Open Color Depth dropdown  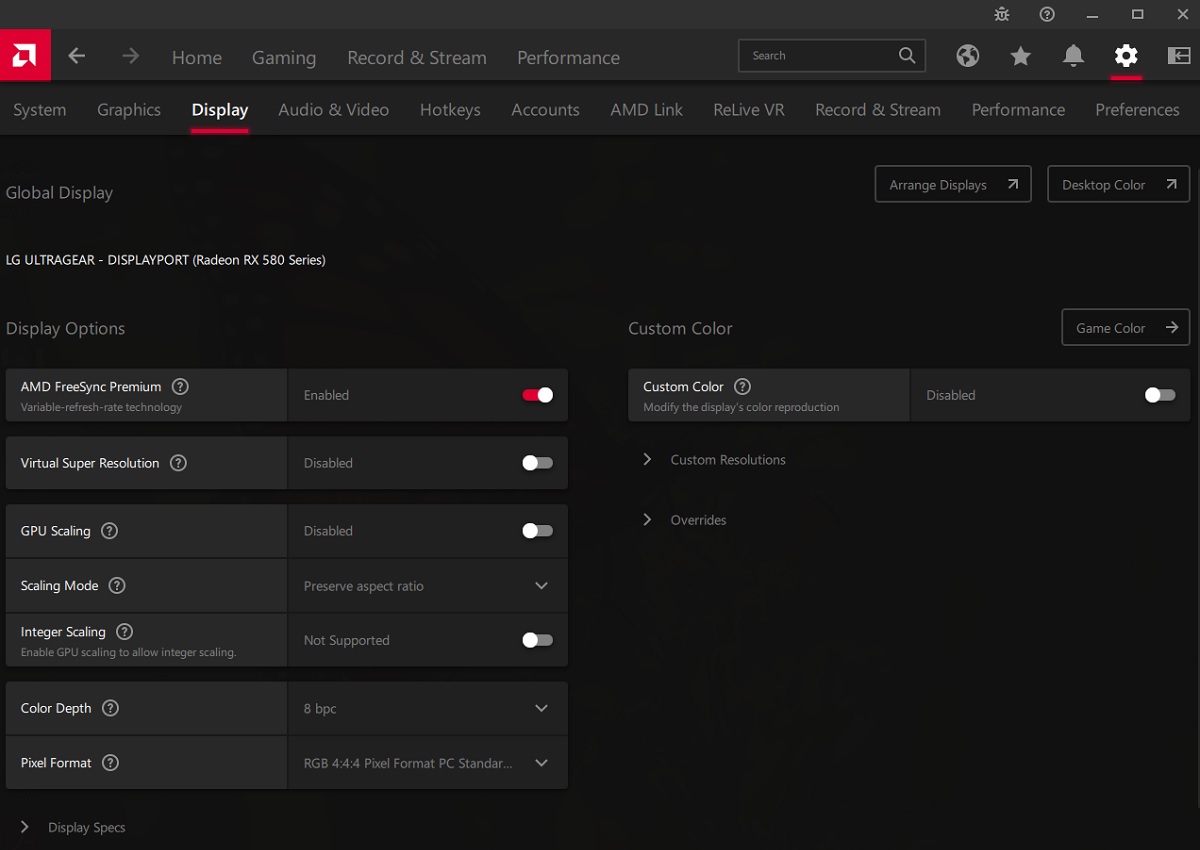[428, 708]
